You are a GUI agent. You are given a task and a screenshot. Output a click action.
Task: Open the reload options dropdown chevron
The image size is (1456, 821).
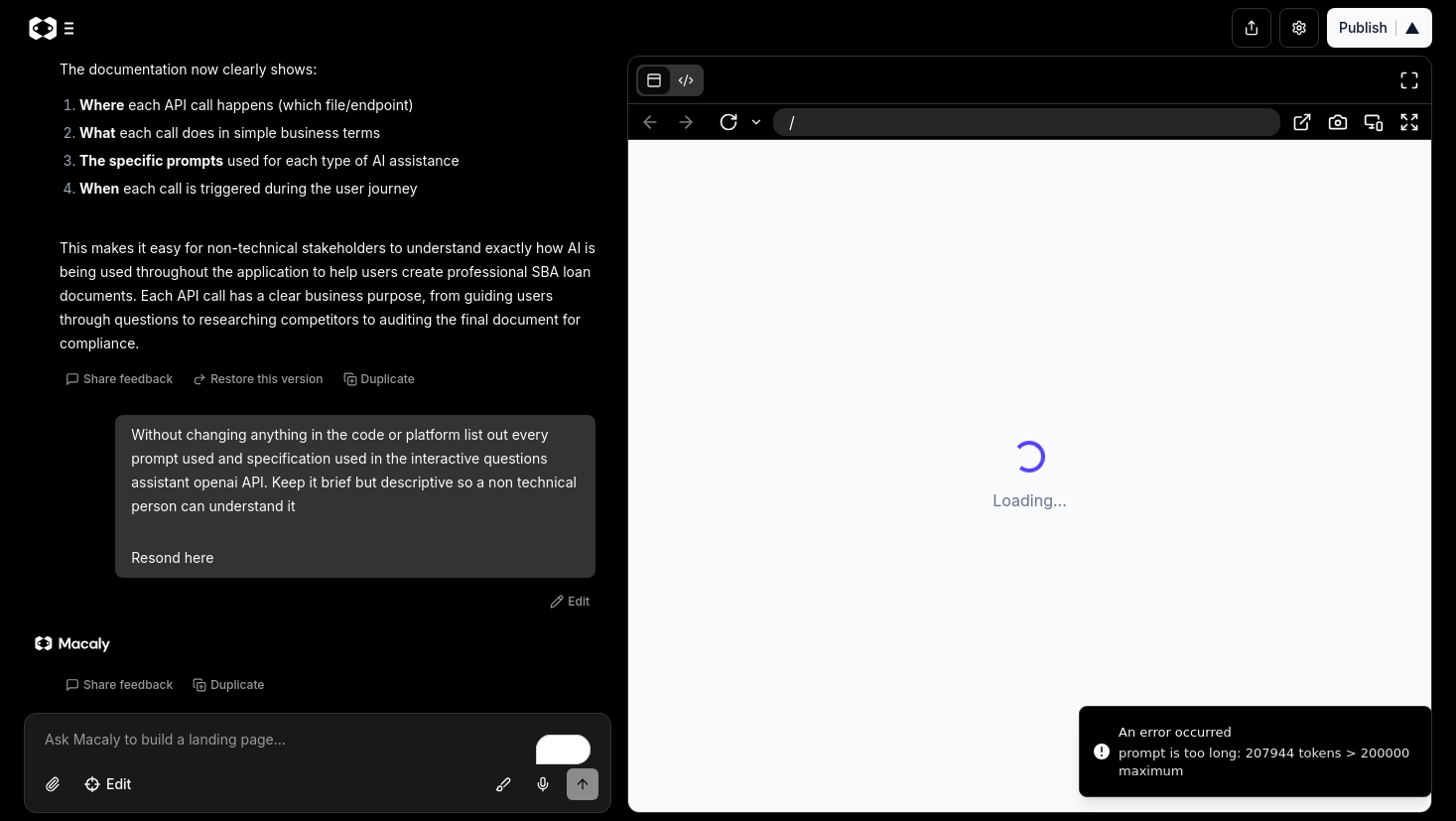click(756, 122)
